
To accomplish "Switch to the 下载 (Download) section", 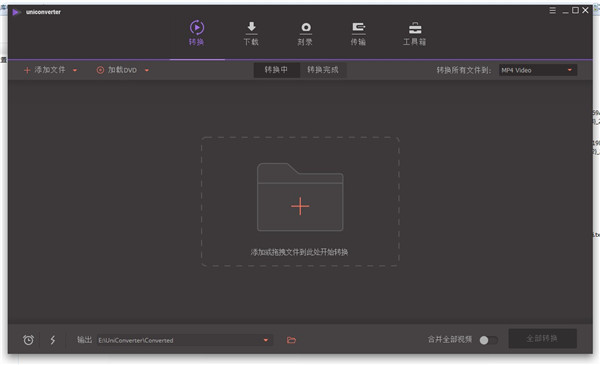I will click(x=251, y=34).
